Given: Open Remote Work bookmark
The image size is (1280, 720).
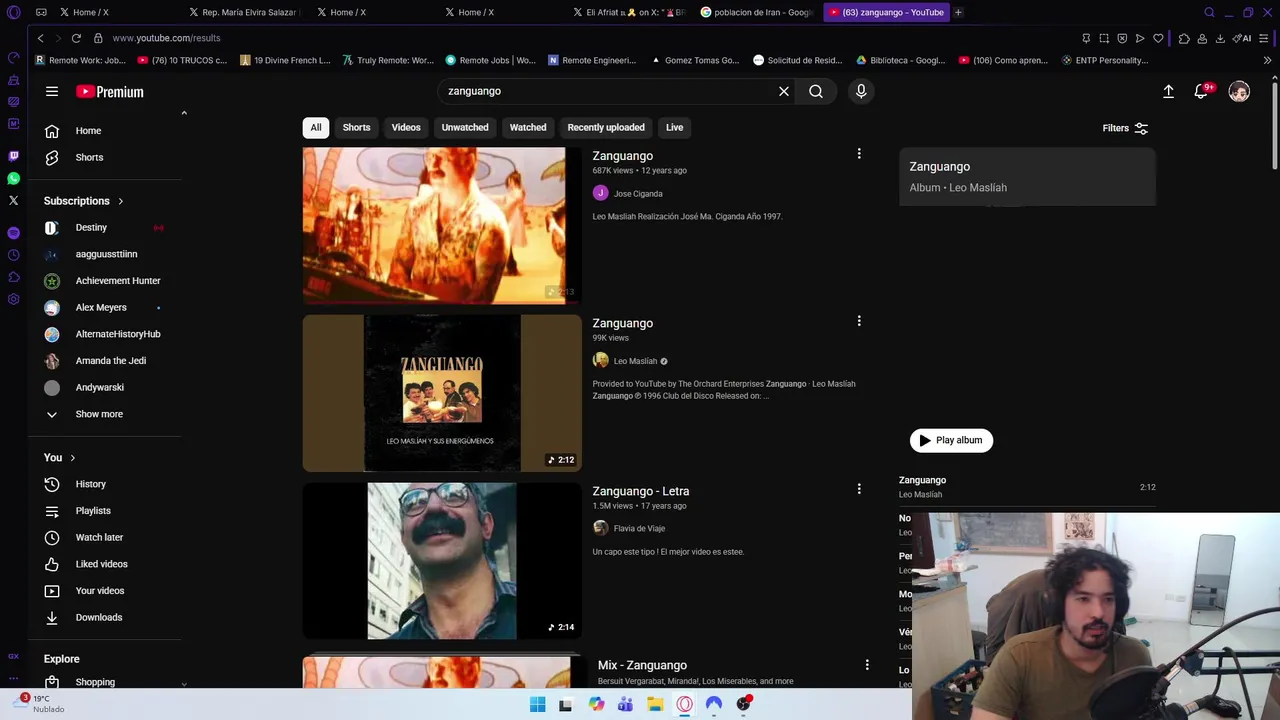Looking at the screenshot, I should click(x=81, y=60).
